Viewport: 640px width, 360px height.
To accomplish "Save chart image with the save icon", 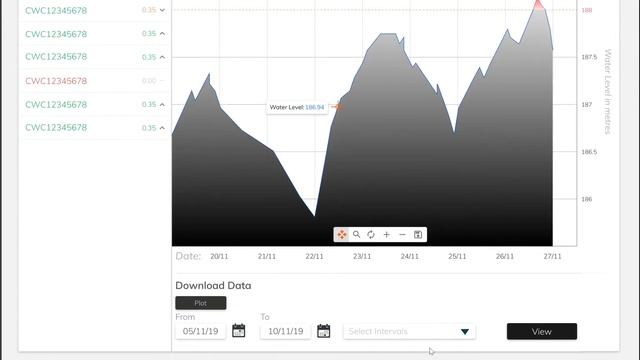I will 418,235.
